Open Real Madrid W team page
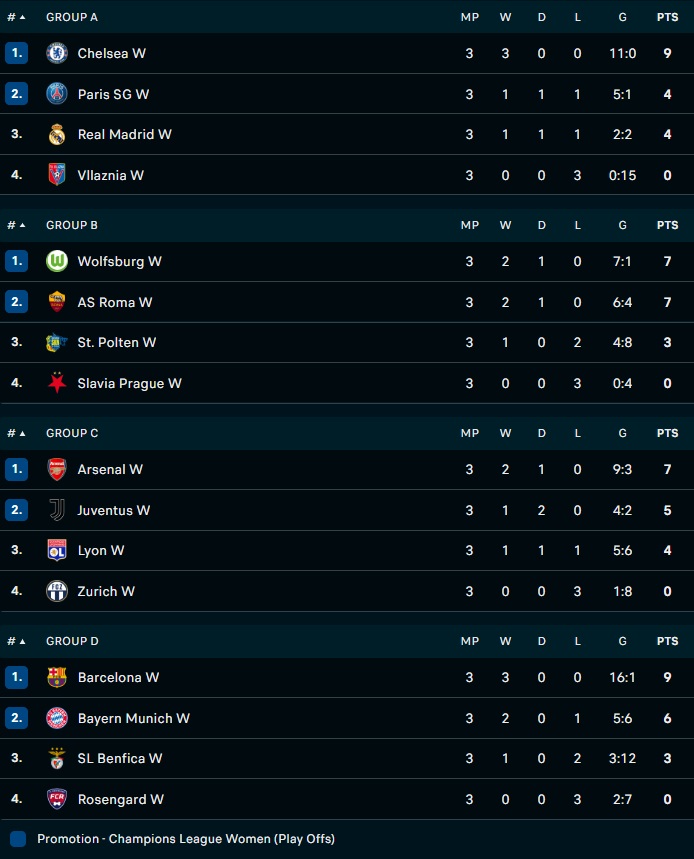This screenshot has width=694, height=859. coord(124,134)
